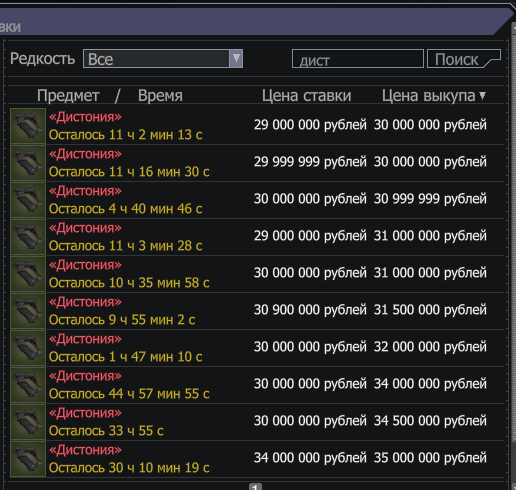Select item icon with 11 ч 16 мин 30 с remaining
This screenshot has width=516, height=490.
coord(28,163)
